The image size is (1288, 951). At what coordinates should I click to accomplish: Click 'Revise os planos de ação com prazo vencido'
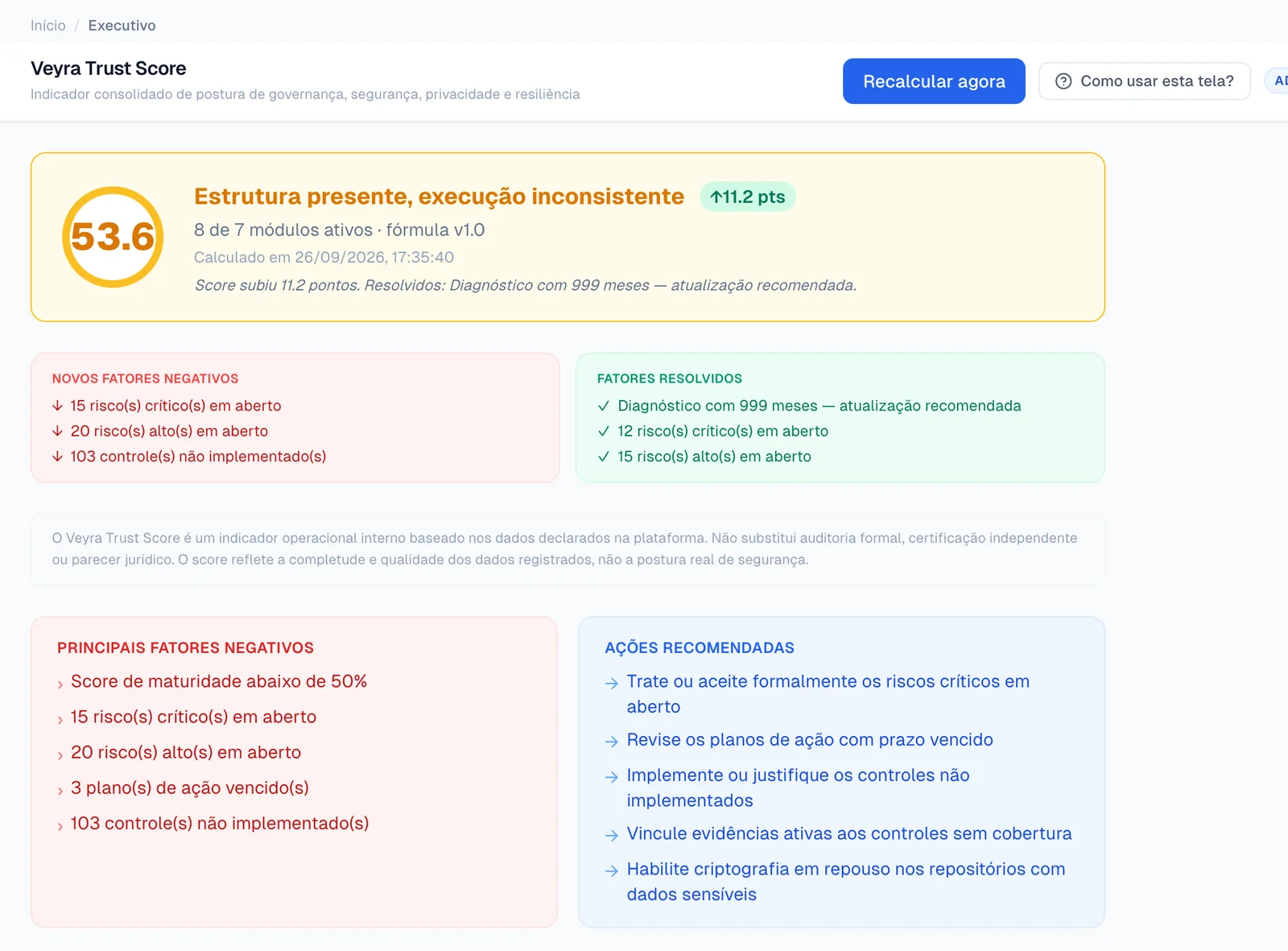(810, 740)
